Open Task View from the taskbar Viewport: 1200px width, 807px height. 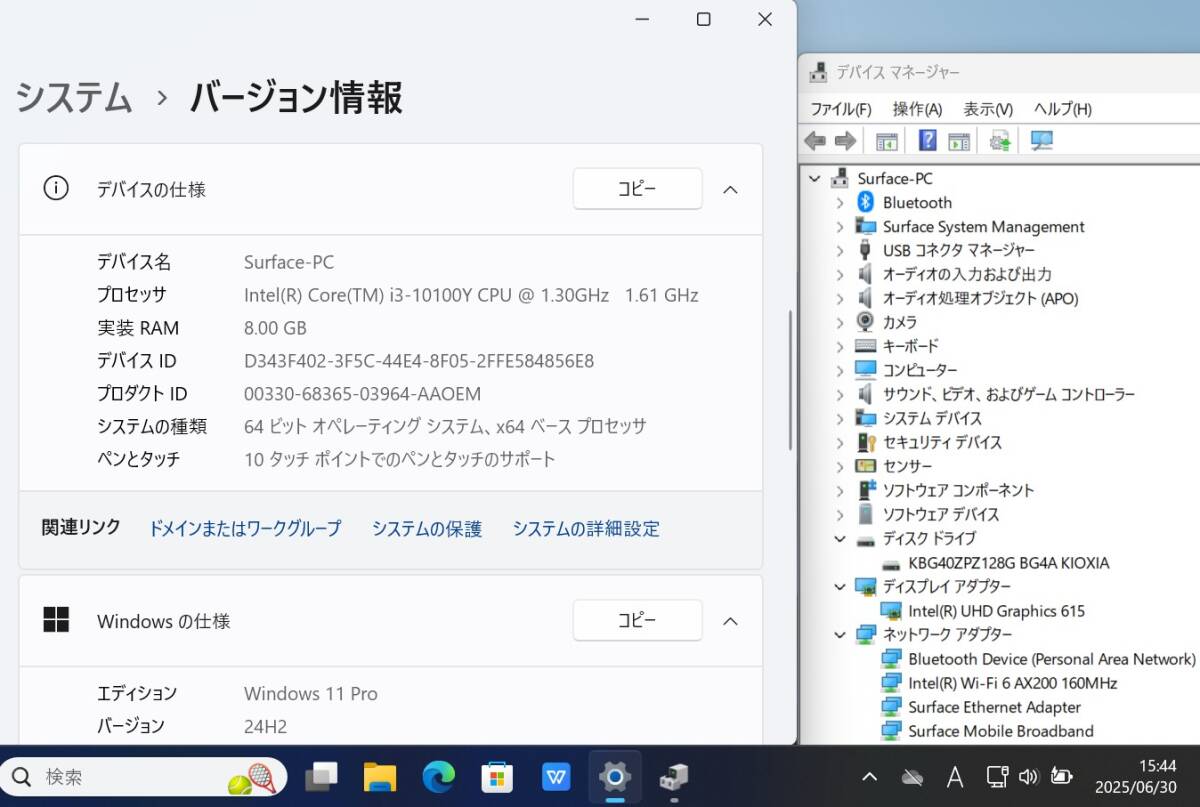coord(321,776)
